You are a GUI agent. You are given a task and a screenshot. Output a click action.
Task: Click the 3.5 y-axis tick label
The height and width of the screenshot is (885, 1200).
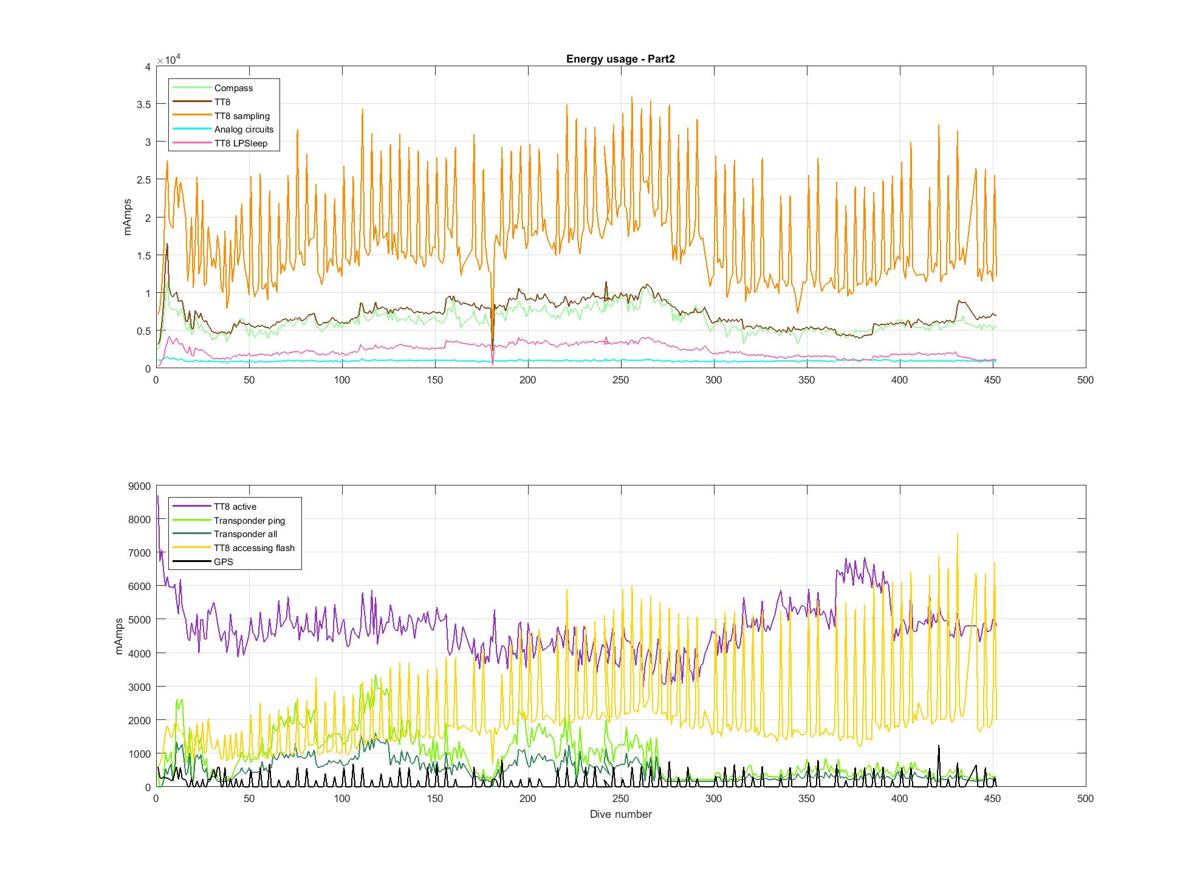(142, 104)
